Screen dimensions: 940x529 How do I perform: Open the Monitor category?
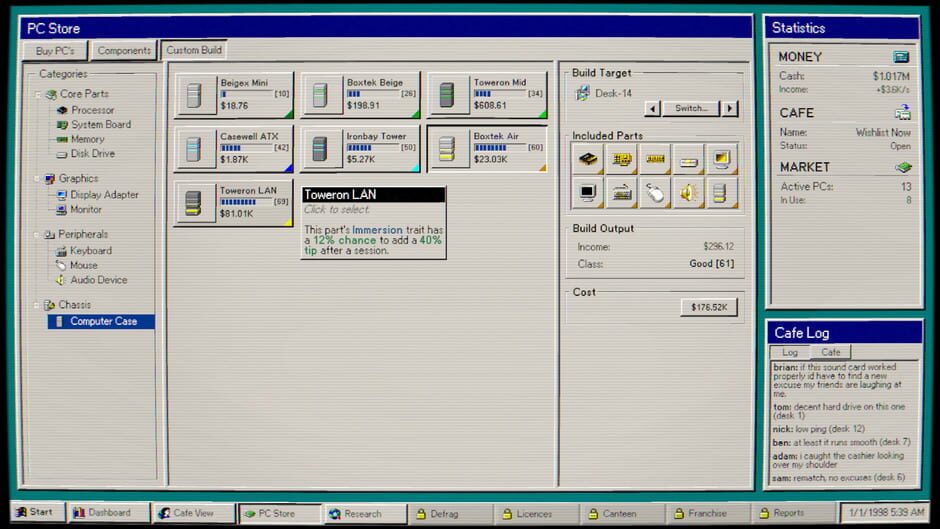click(79, 210)
